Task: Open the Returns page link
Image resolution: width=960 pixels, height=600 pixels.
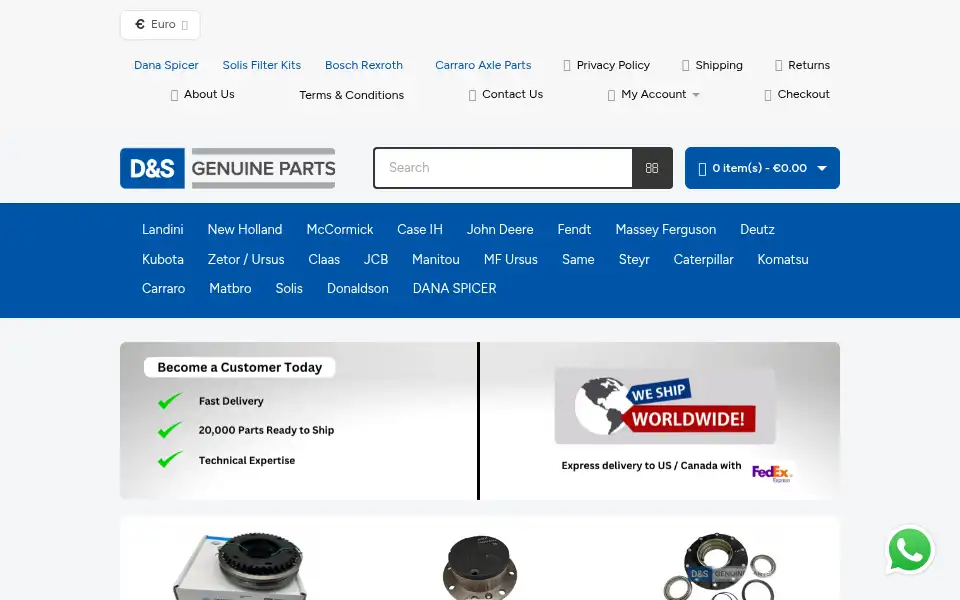Action: [802, 65]
